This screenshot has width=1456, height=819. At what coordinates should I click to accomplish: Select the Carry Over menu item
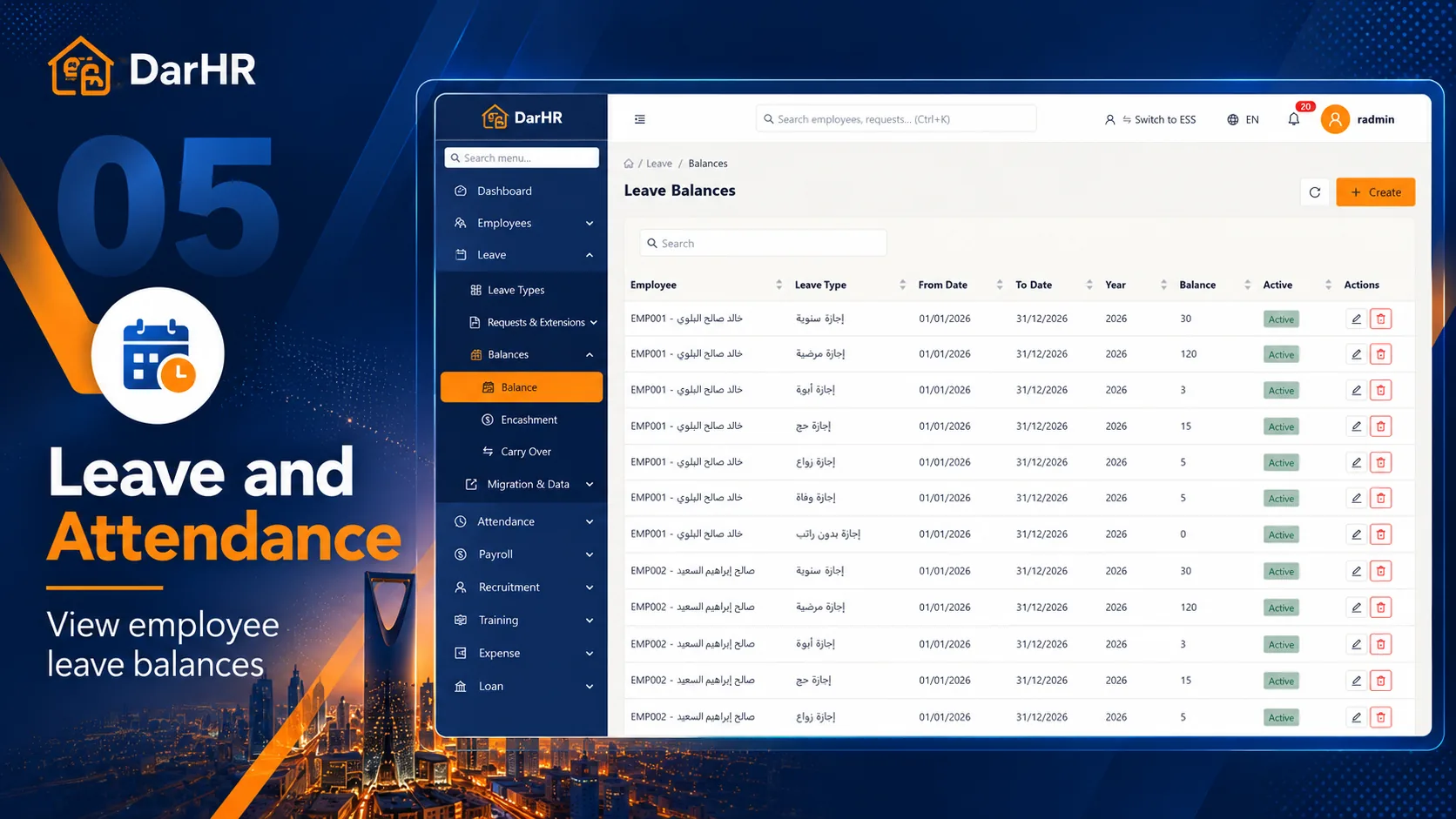(521, 452)
